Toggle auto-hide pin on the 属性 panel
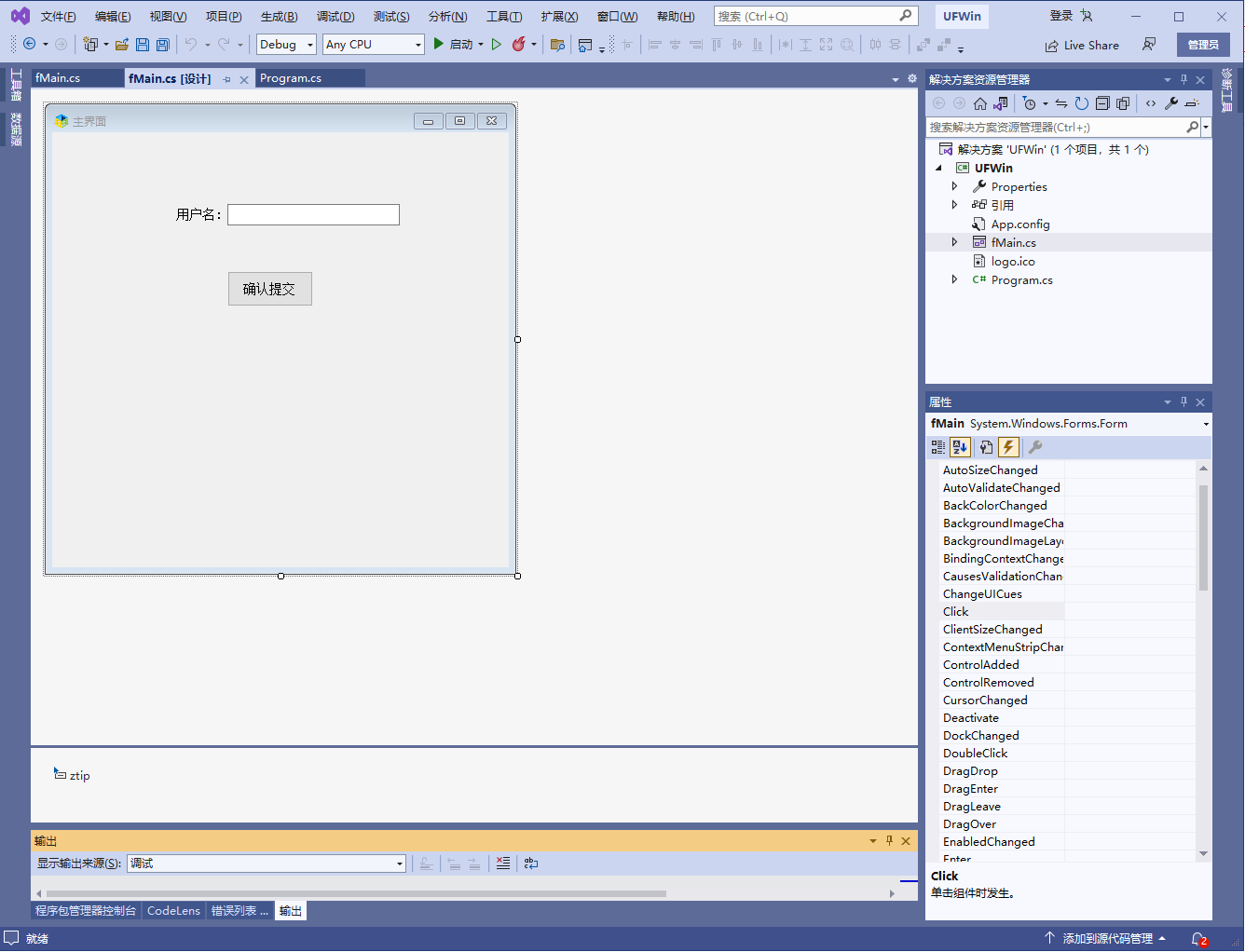The height and width of the screenshot is (952, 1245). tap(1183, 401)
